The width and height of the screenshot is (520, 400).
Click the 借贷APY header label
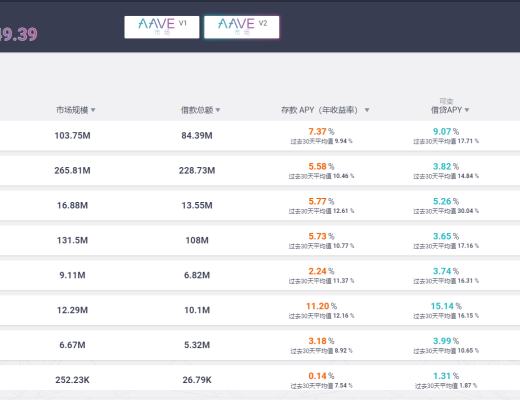(x=446, y=110)
